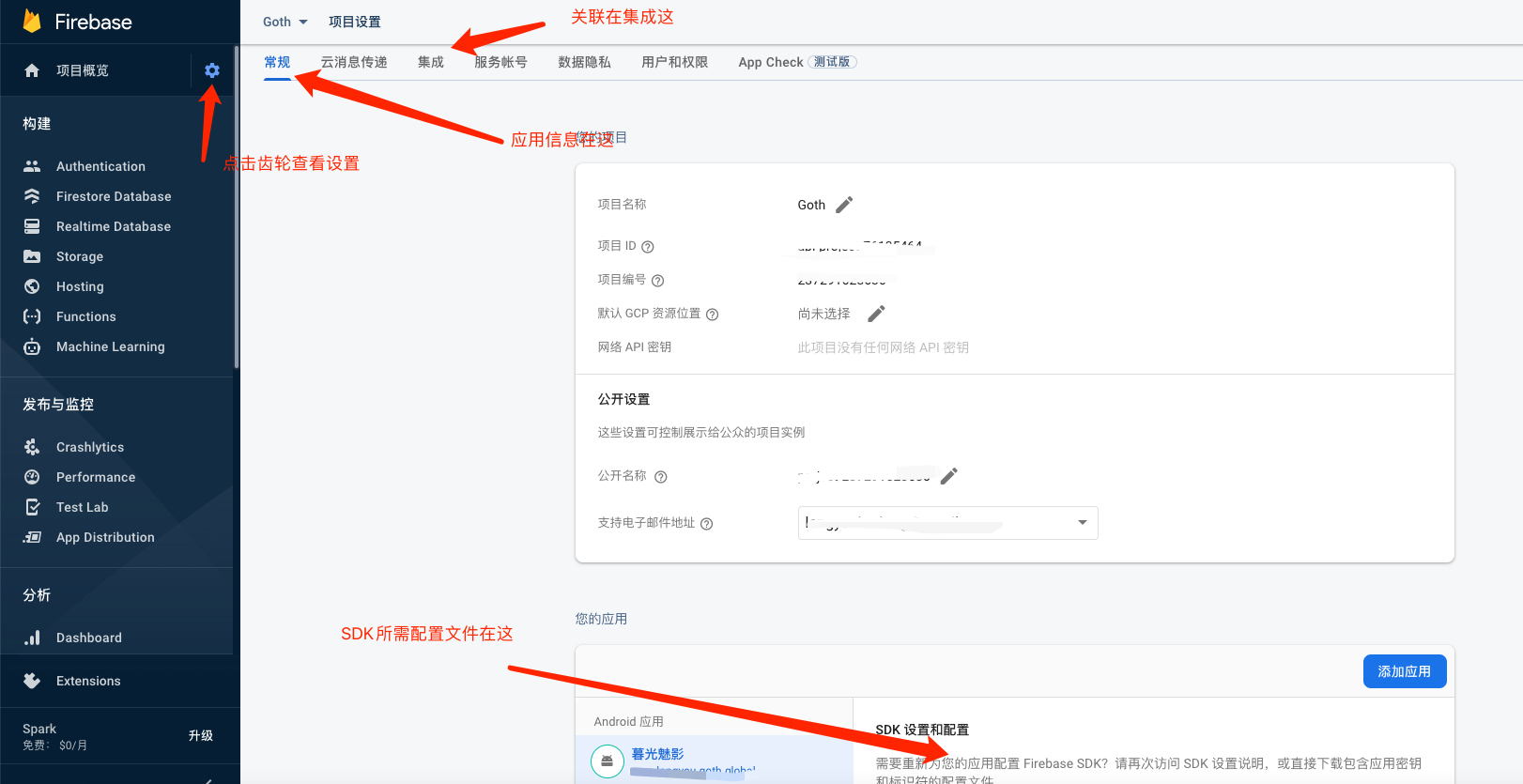
Task: Open Functions in the sidebar
Action: pos(86,316)
